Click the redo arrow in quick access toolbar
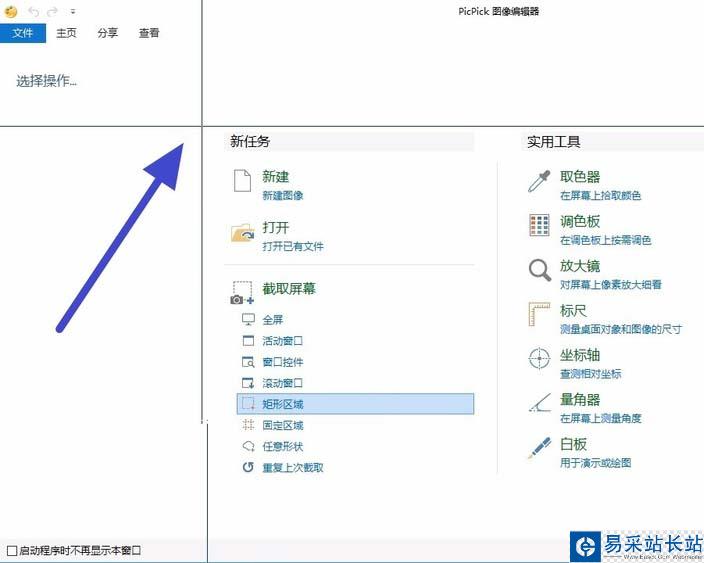The width and height of the screenshot is (704, 563). (x=53, y=11)
